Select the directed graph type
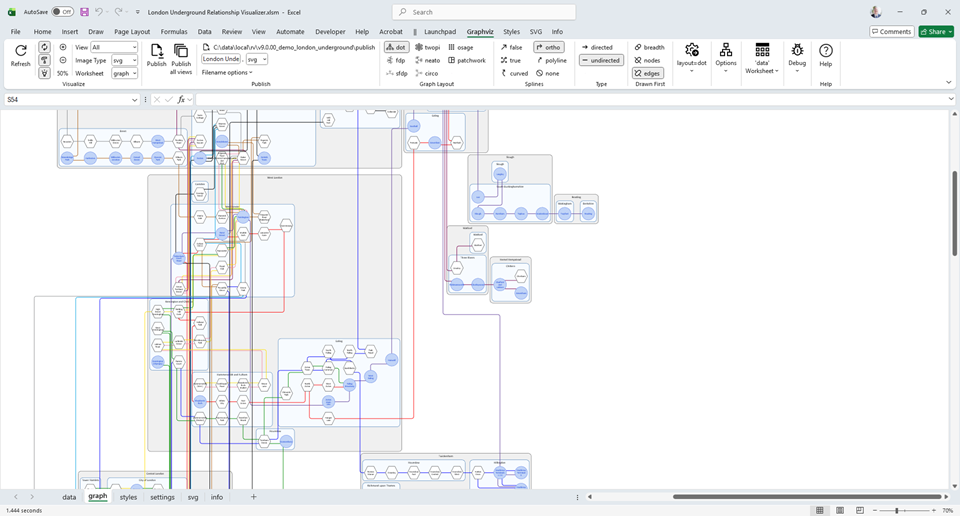 click(x=597, y=47)
